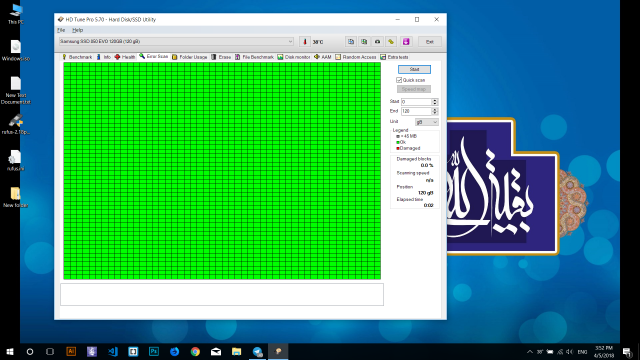Open the File menu
Viewport: 640px width, 360px height.
(x=61, y=30)
